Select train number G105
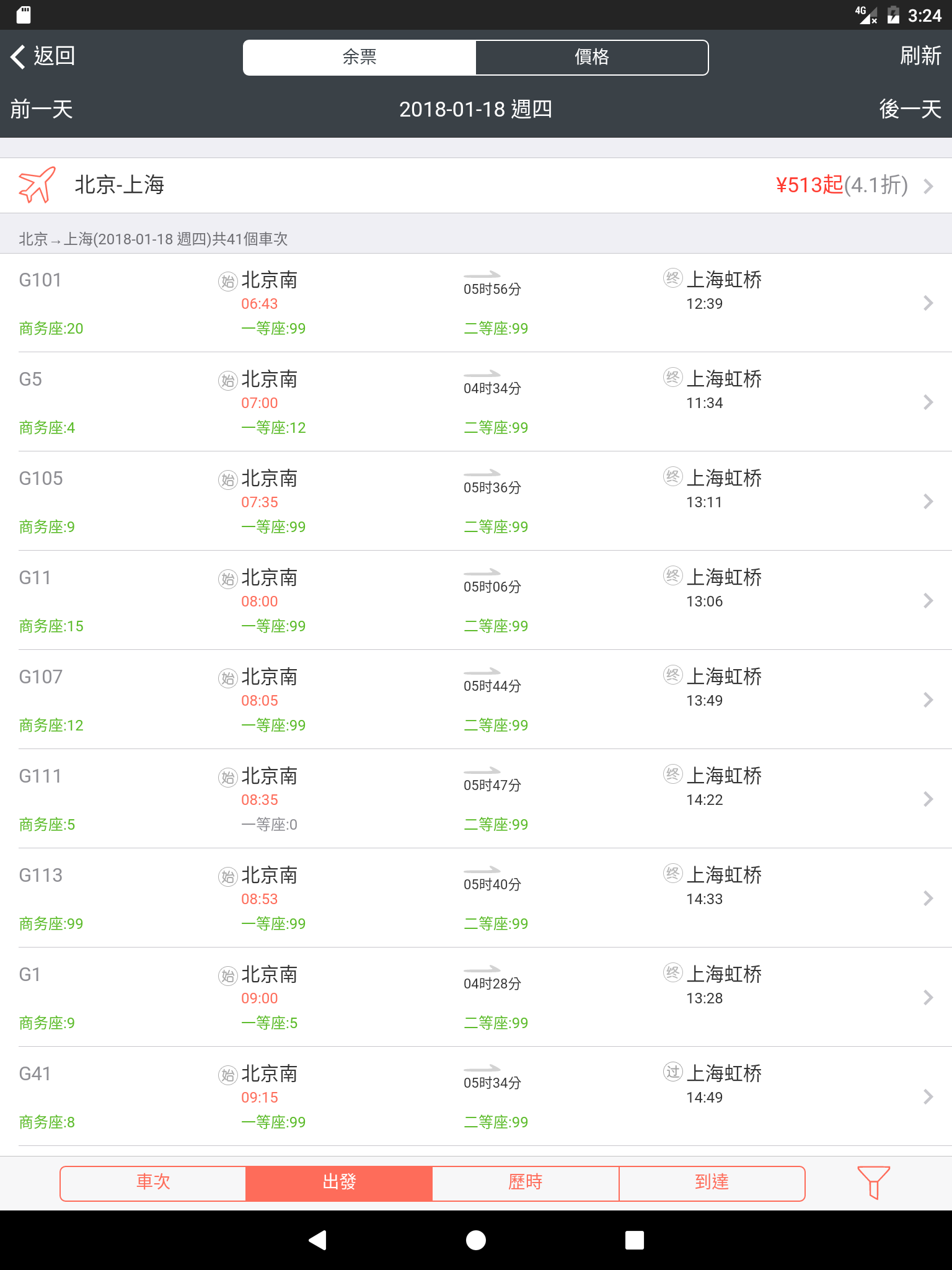The width and height of the screenshot is (952, 1270). click(41, 479)
